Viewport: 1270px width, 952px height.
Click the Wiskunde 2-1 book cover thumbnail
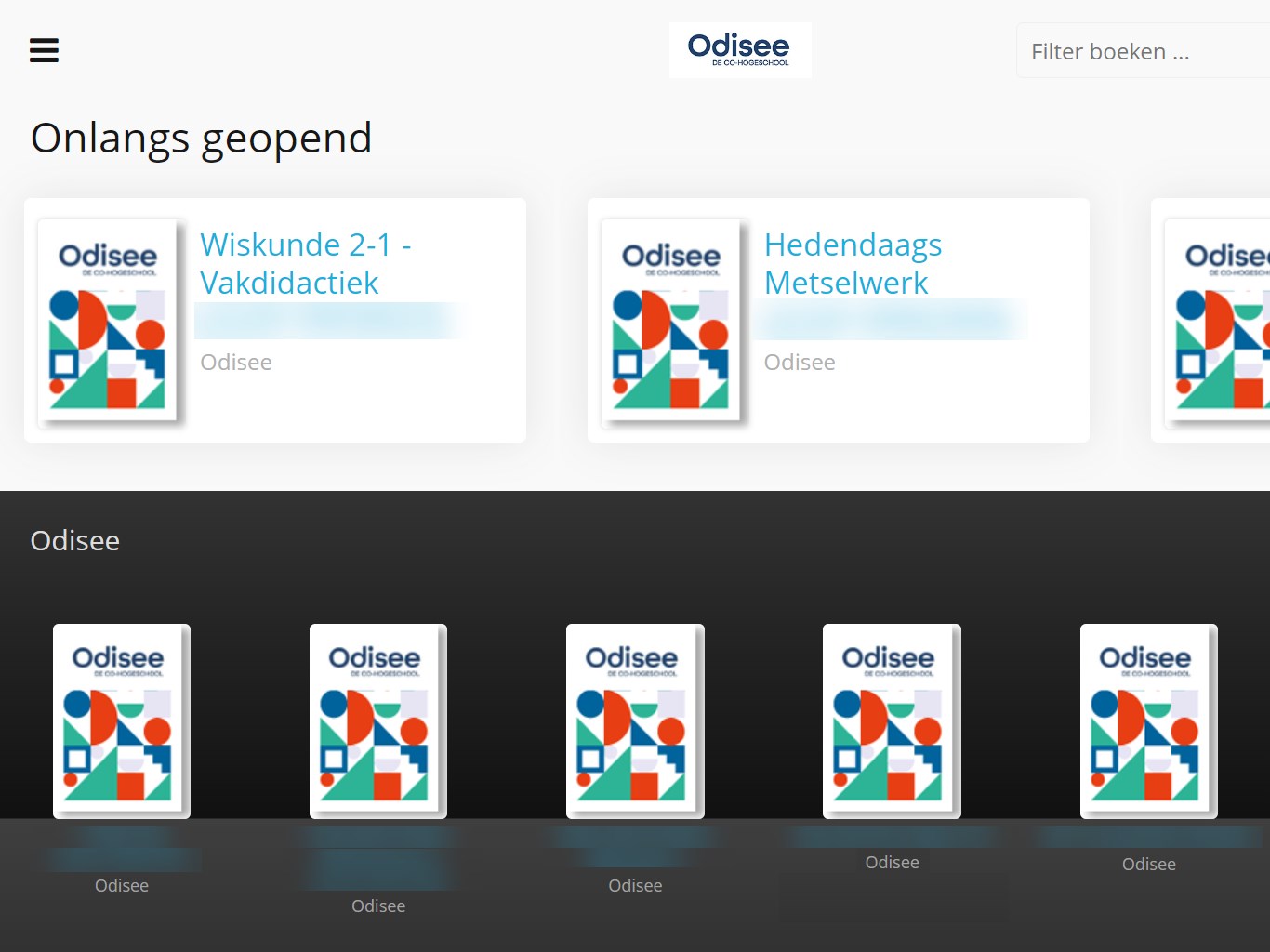pyautogui.click(x=108, y=320)
